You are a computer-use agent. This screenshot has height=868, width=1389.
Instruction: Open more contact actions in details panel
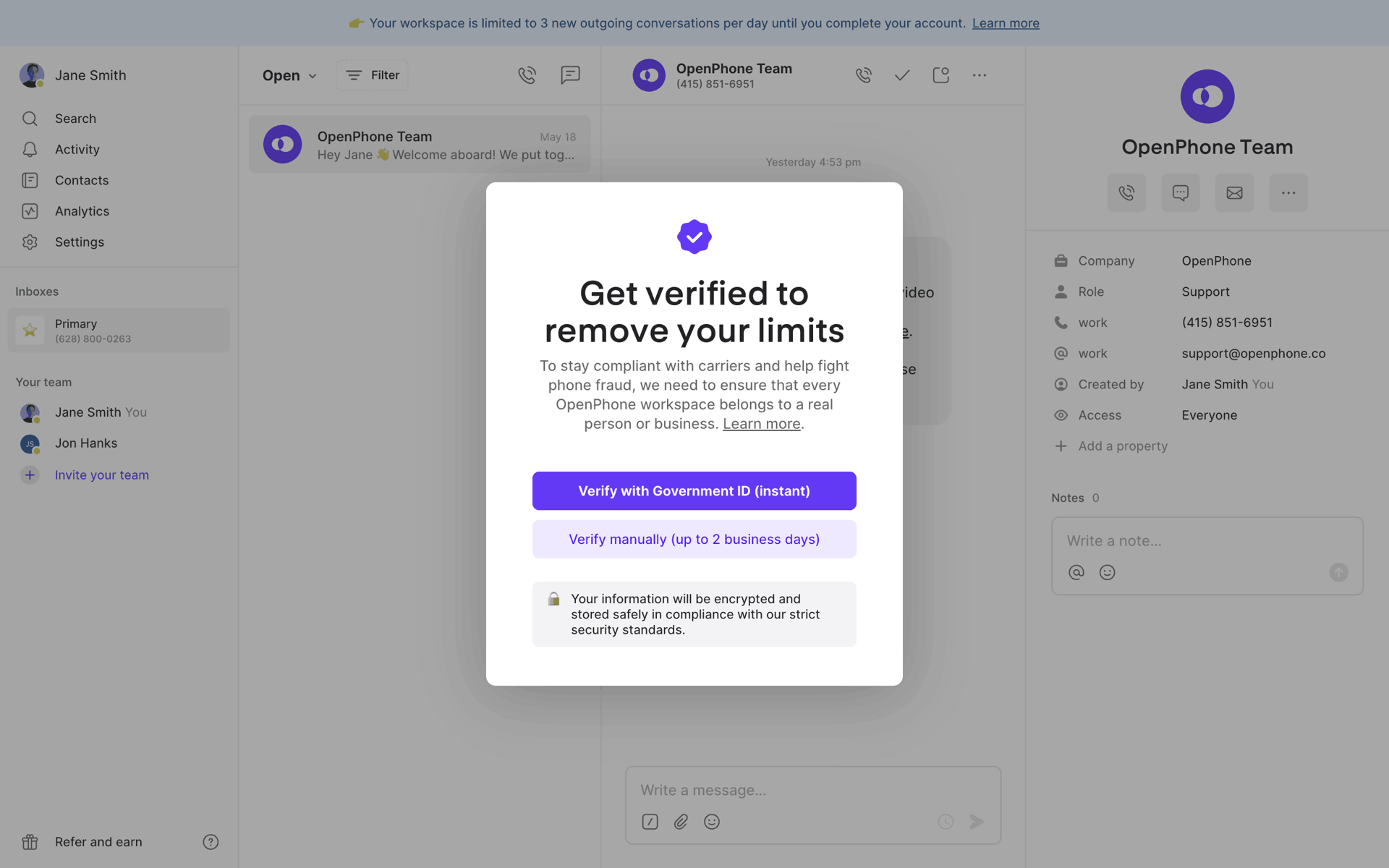coord(1288,193)
